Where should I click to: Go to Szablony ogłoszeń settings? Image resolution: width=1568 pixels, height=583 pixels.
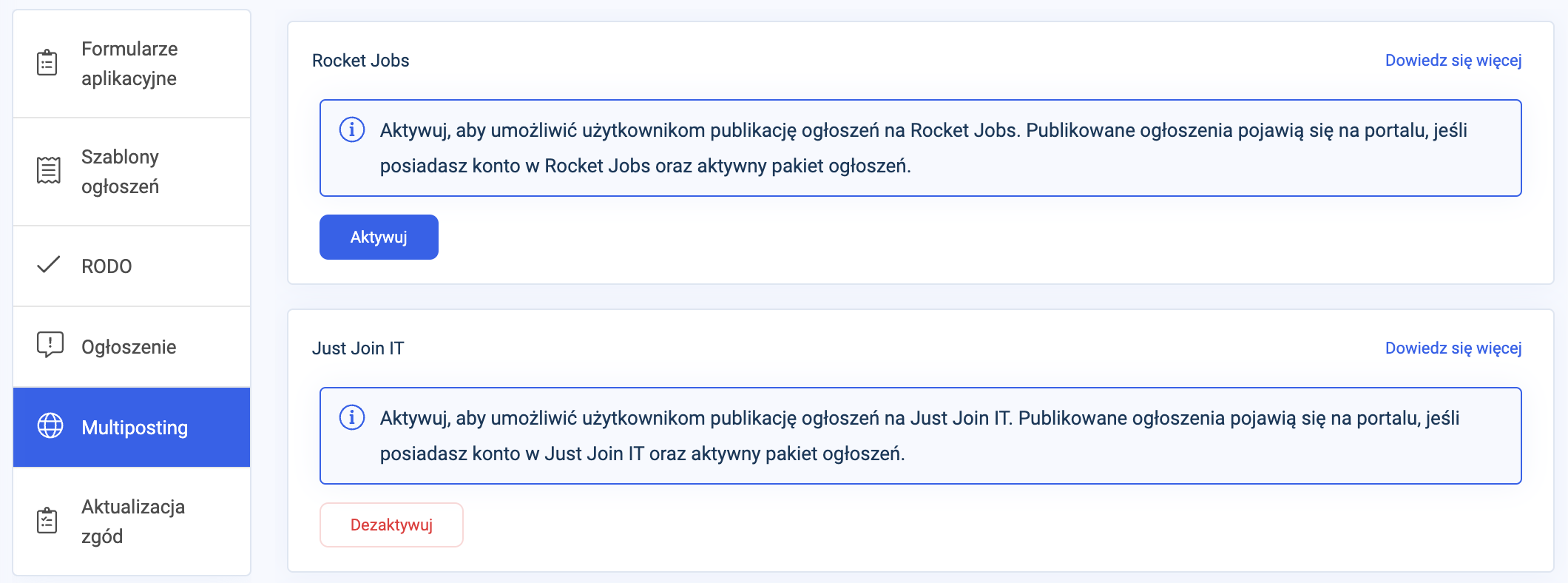tap(121, 172)
